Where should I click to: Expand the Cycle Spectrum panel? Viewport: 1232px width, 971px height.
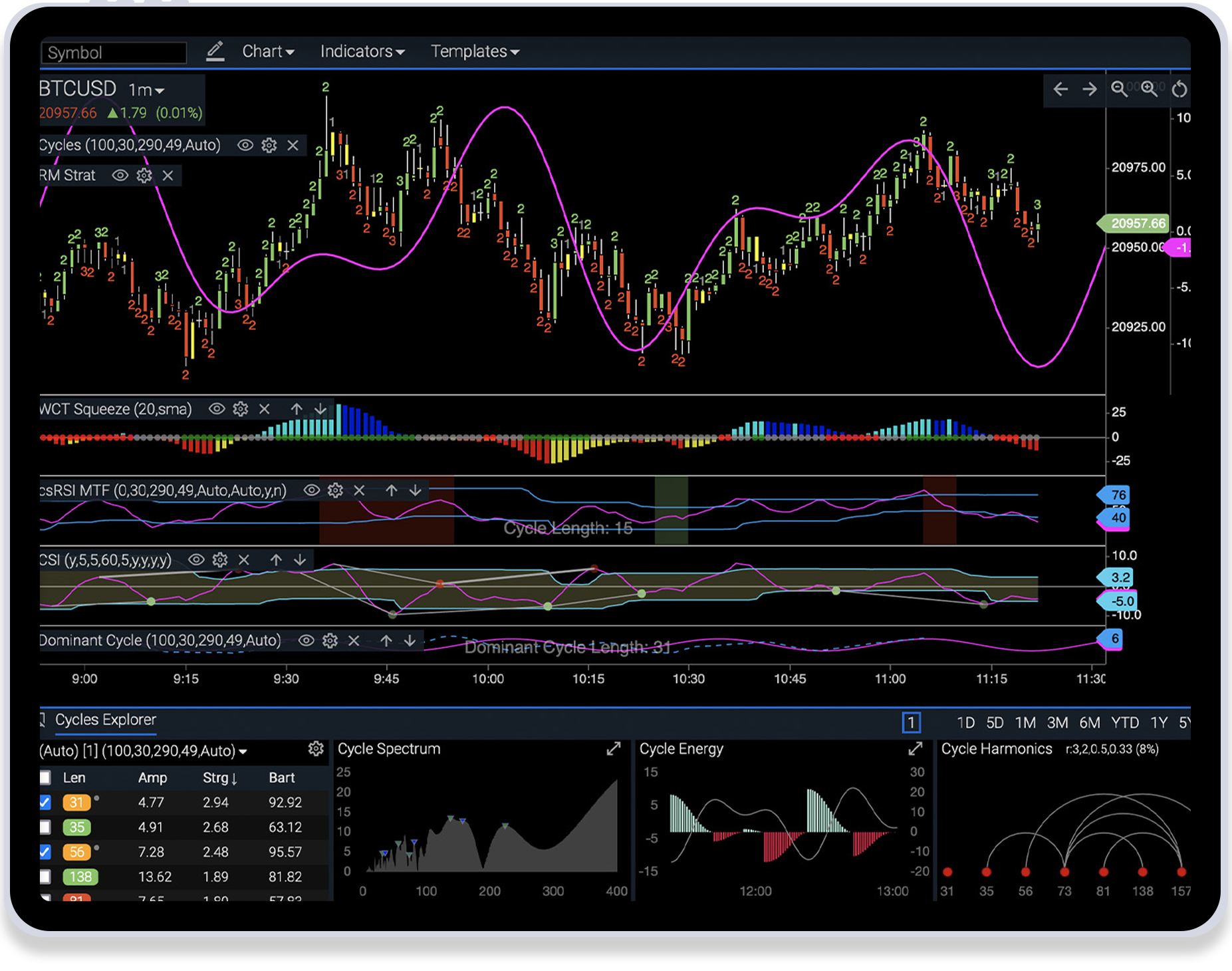(x=613, y=749)
